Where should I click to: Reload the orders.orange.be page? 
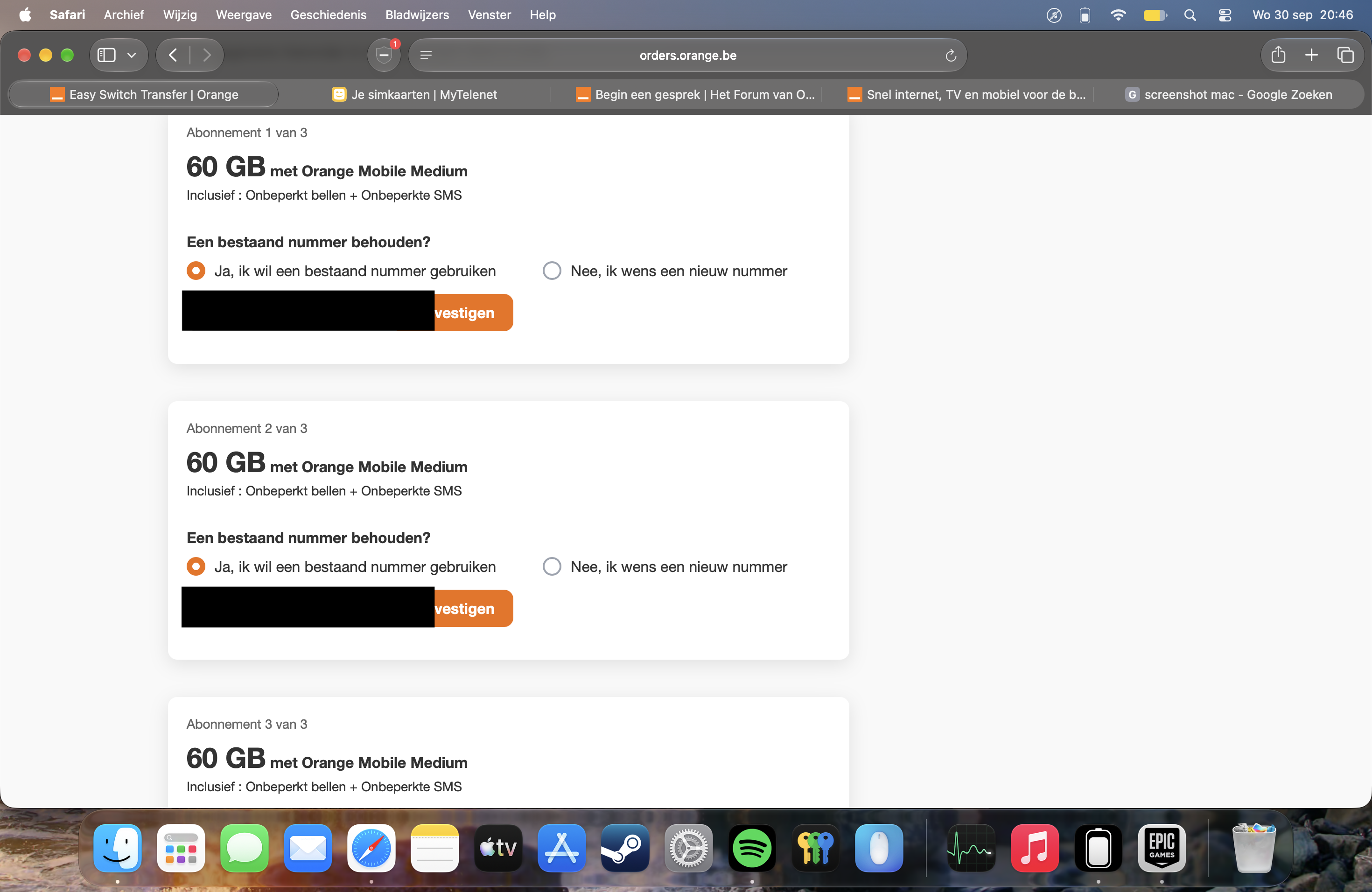[x=951, y=56]
